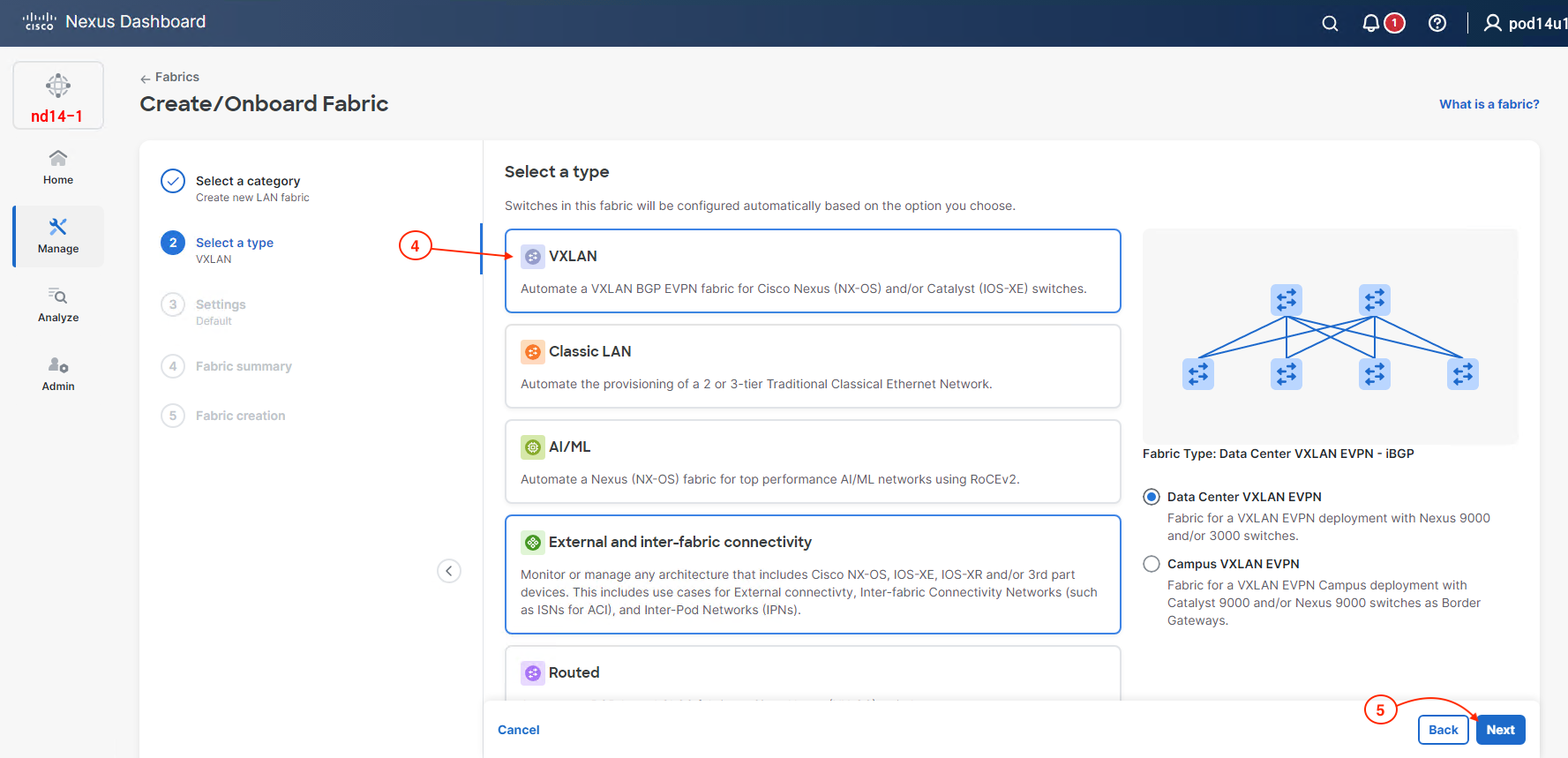The height and width of the screenshot is (758, 1568).
Task: Collapse the steps panel with chevron
Action: [x=449, y=571]
